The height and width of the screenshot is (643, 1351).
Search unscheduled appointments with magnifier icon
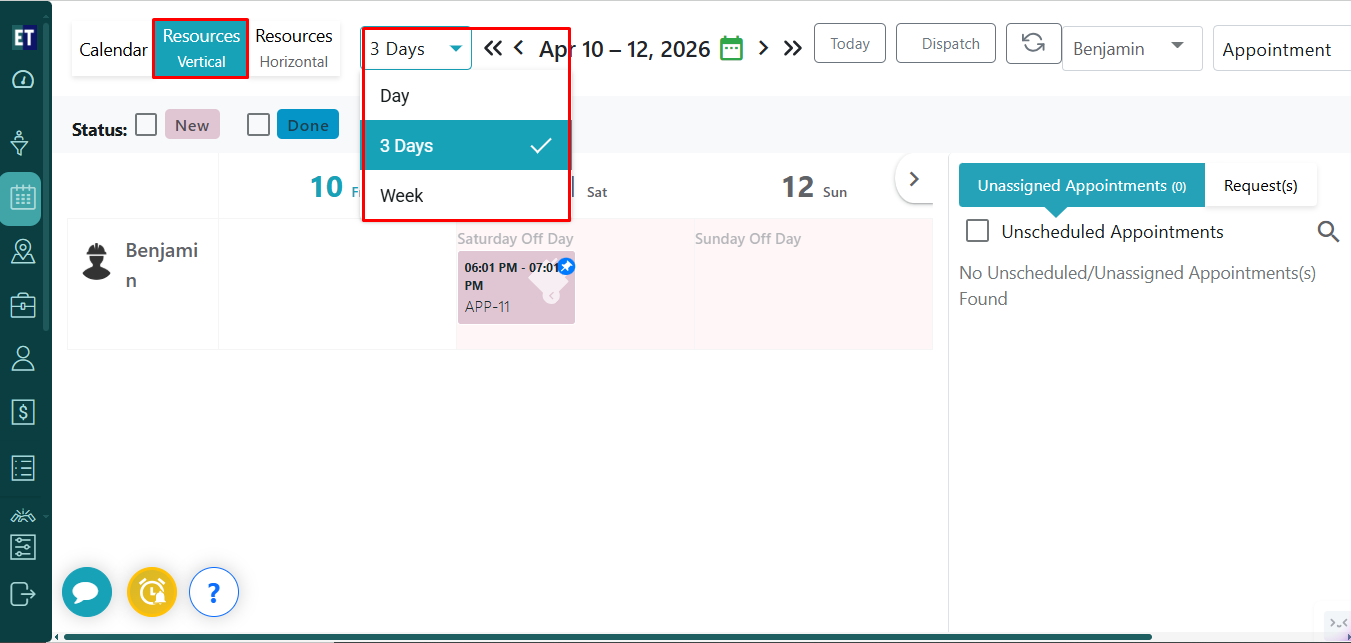(1328, 232)
